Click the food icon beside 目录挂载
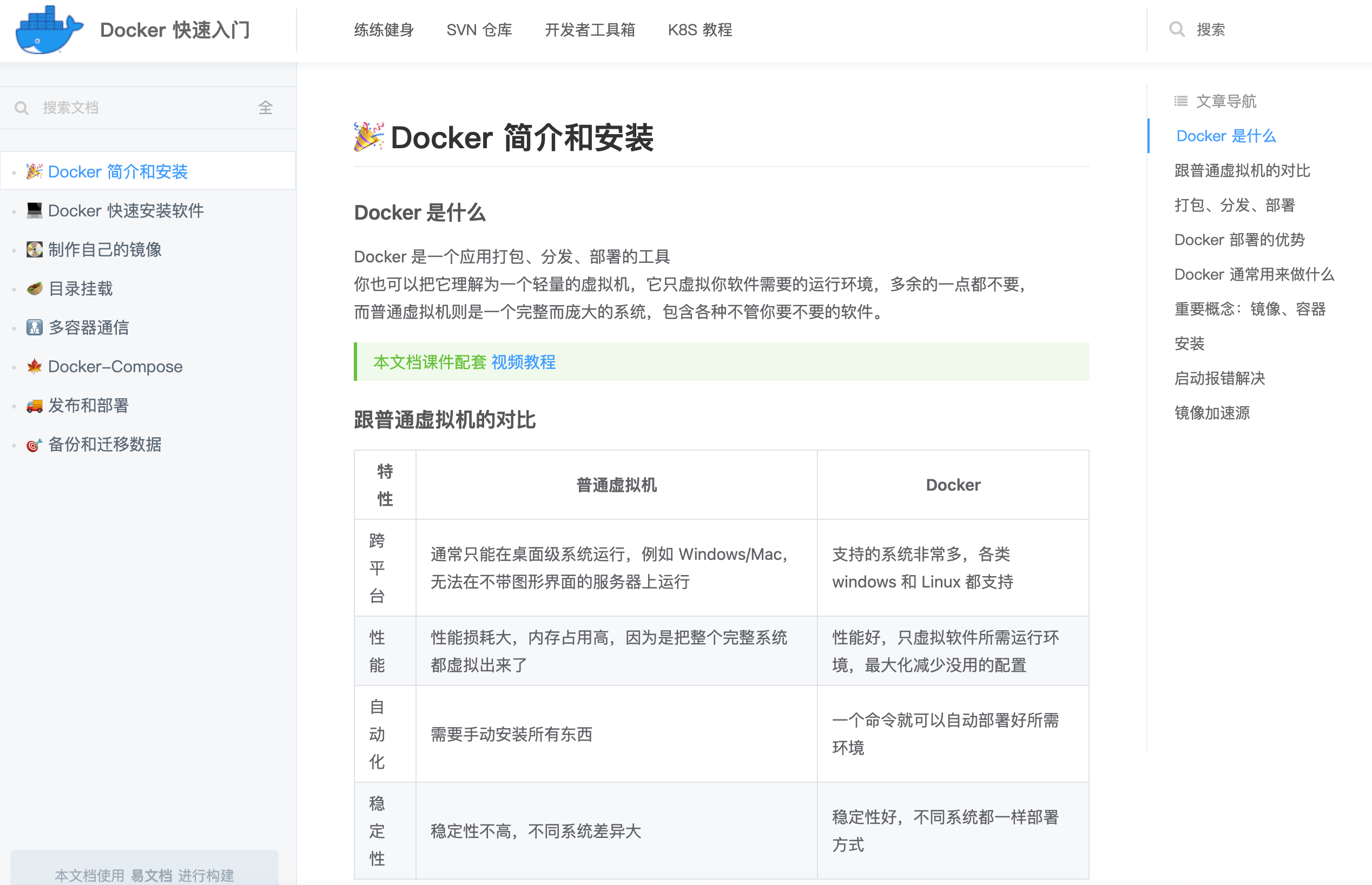The height and width of the screenshot is (885, 1372). [x=35, y=288]
